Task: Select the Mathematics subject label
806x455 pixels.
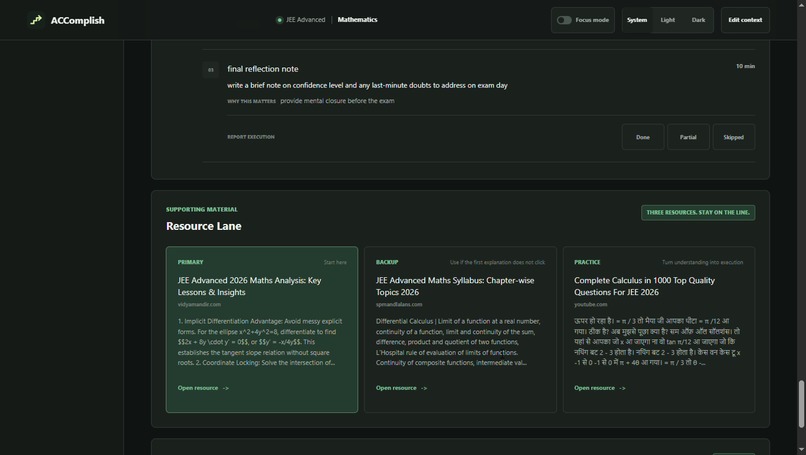Action: [357, 20]
